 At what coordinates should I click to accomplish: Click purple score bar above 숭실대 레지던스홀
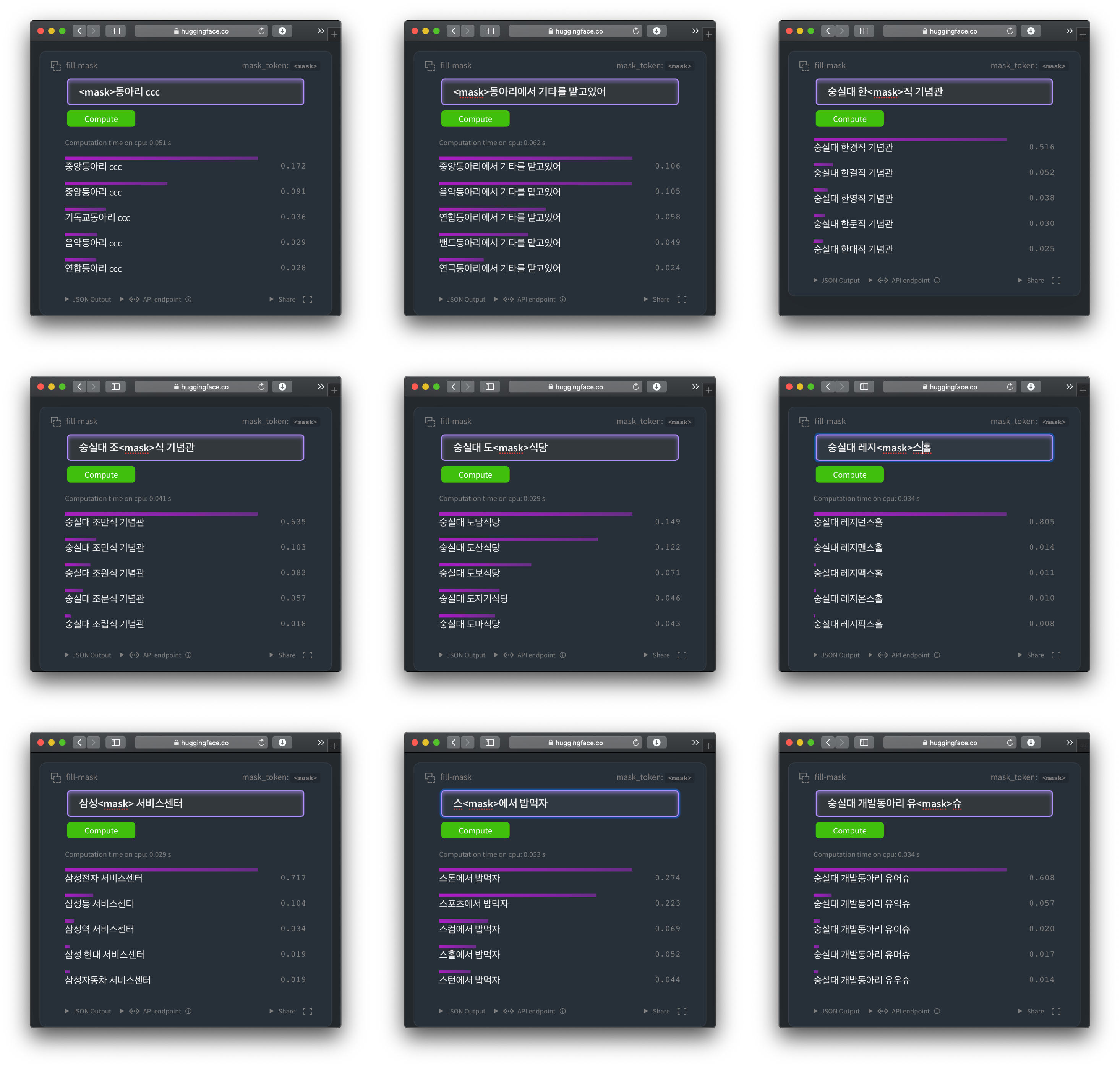[909, 514]
